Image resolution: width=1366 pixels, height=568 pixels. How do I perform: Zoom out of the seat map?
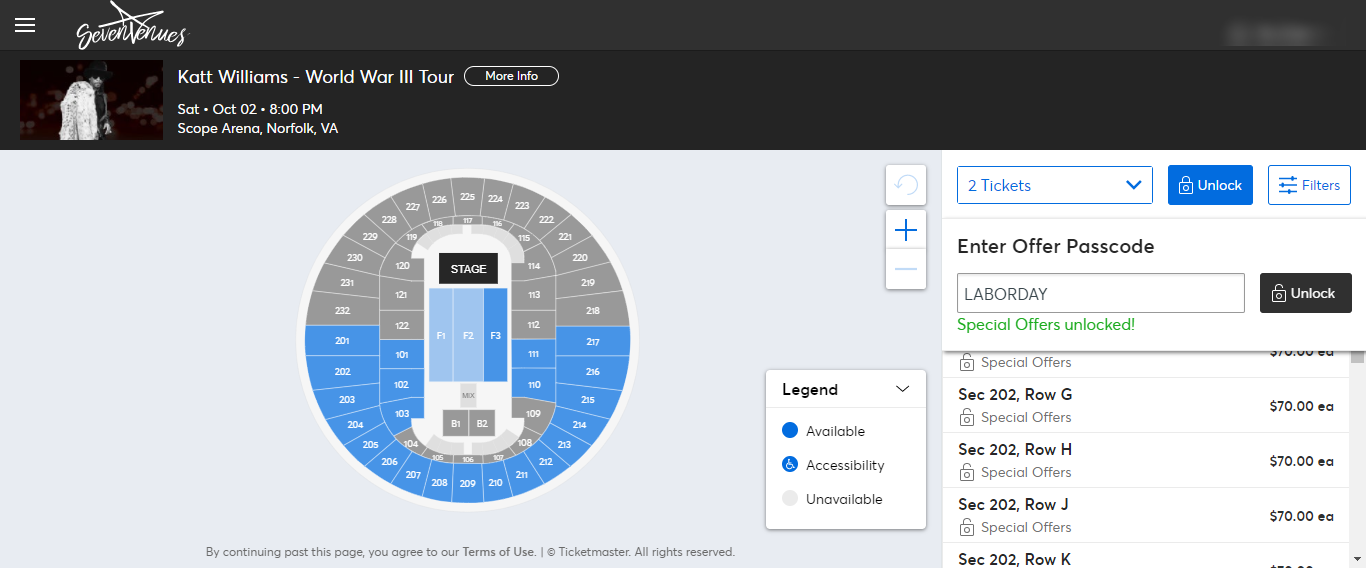point(906,269)
